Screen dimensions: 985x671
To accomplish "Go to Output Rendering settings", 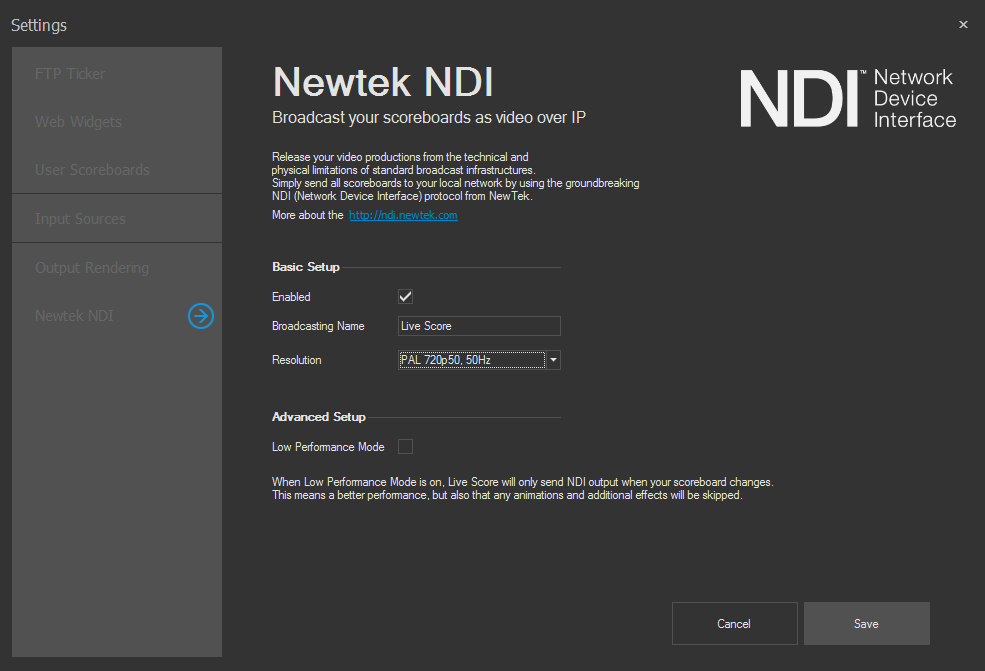I will [x=117, y=268].
